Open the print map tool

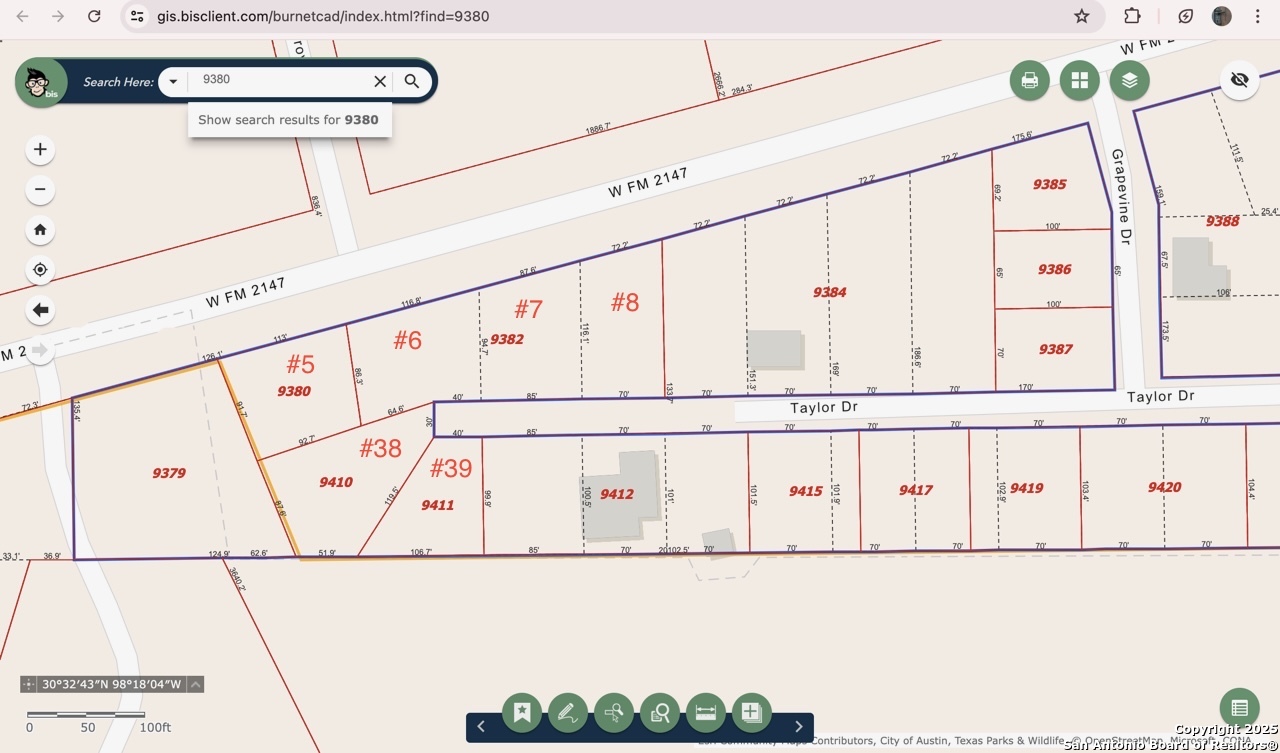point(1029,81)
